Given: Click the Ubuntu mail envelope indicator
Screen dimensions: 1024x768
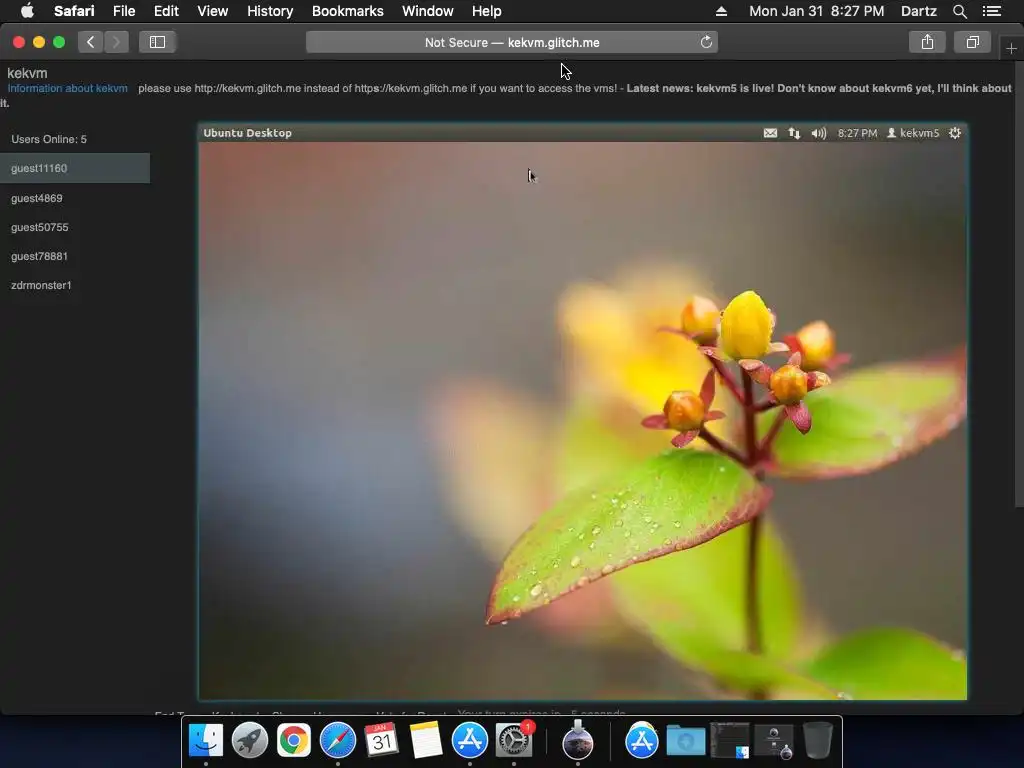Looking at the screenshot, I should tap(771, 133).
